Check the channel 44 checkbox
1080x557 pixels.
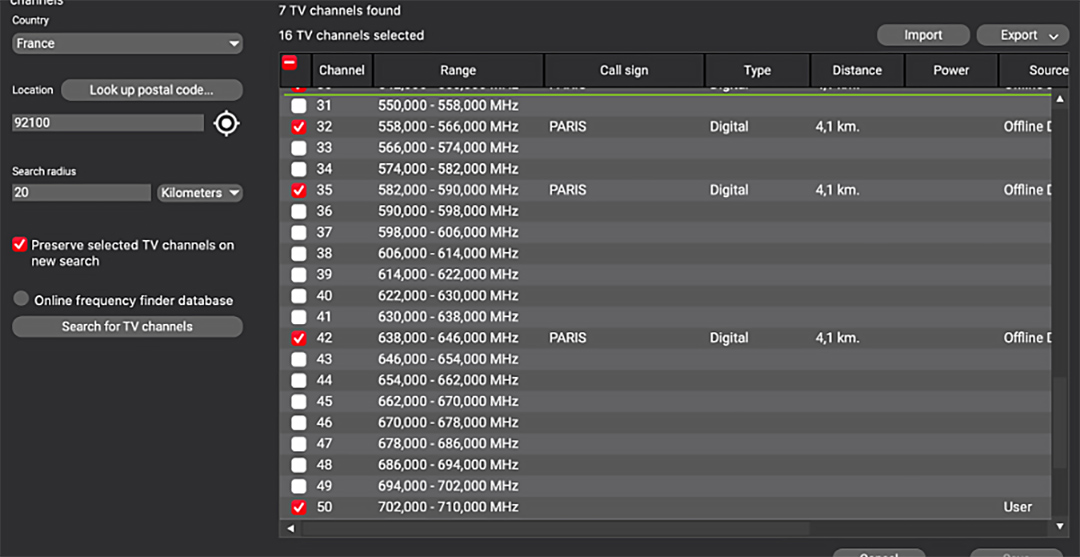(298, 381)
